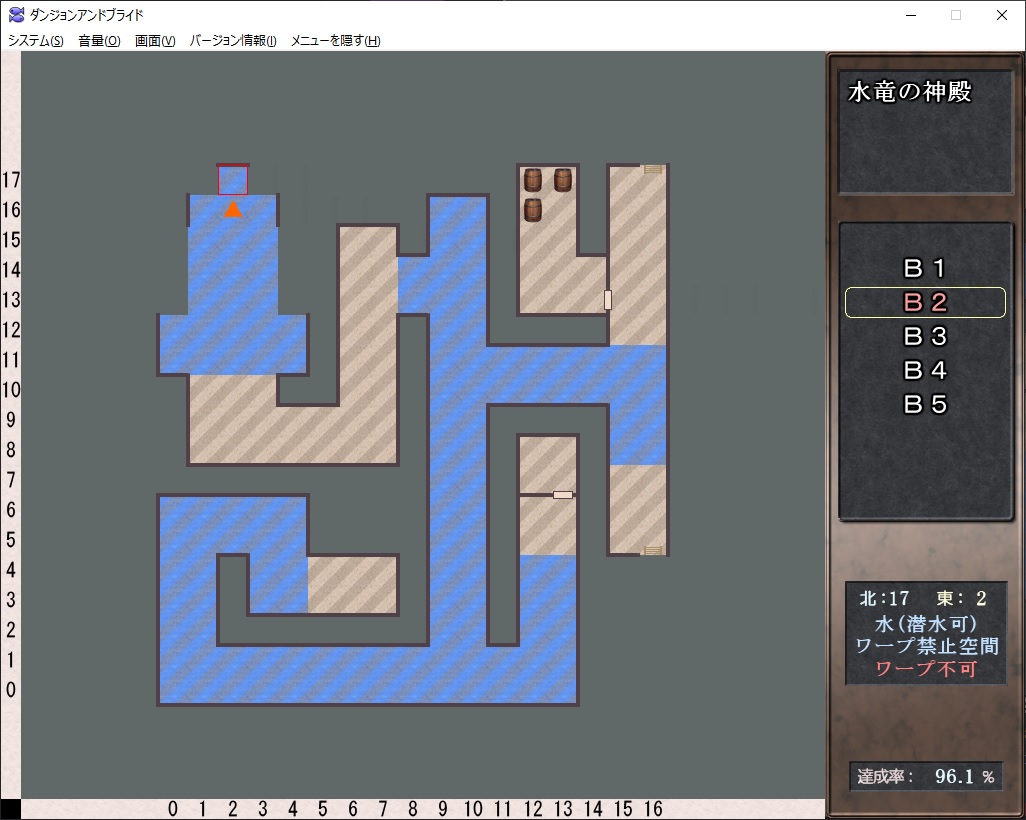
Task: Click column number 8 on the bottom axis
Action: point(413,810)
